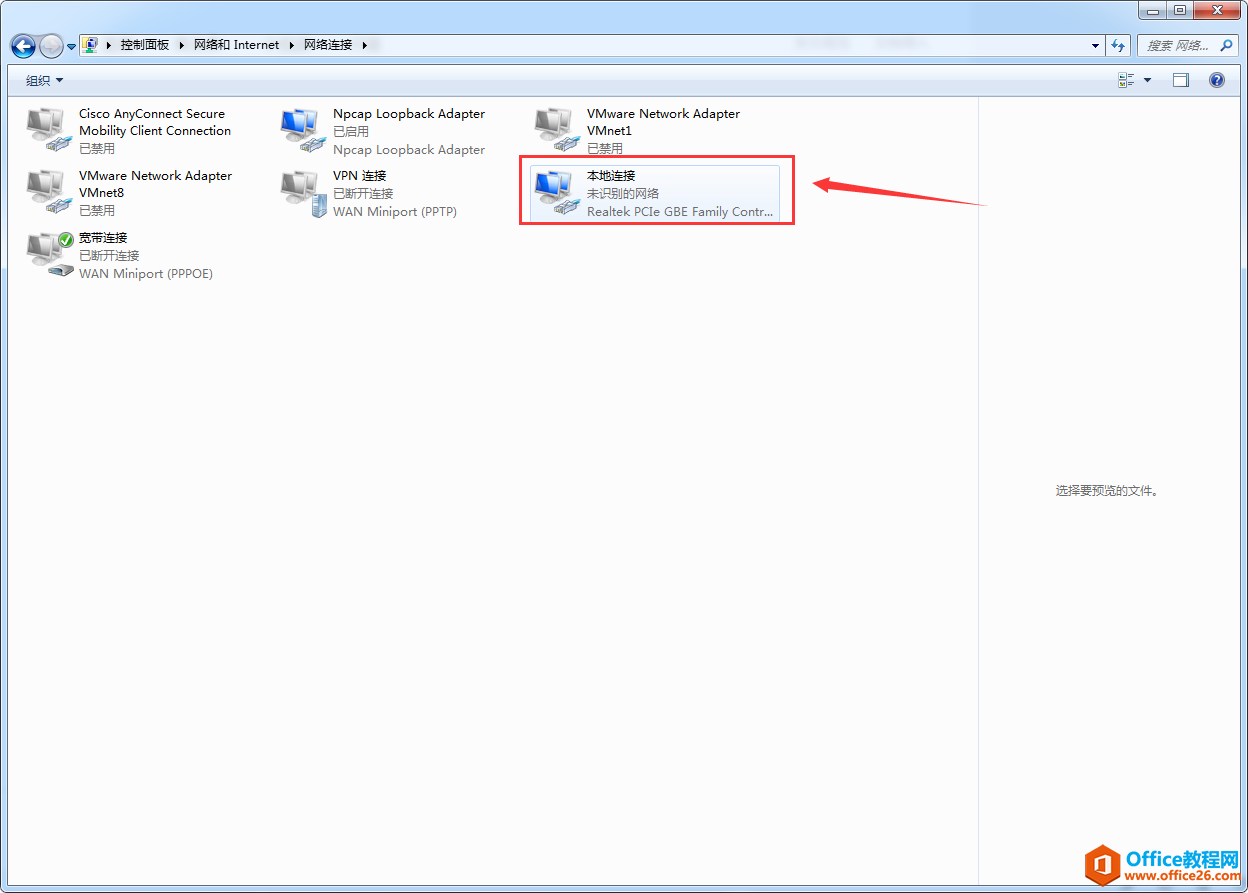Click text 'WAN Miniport (PPTP)'
The height and width of the screenshot is (893, 1248).
[395, 212]
